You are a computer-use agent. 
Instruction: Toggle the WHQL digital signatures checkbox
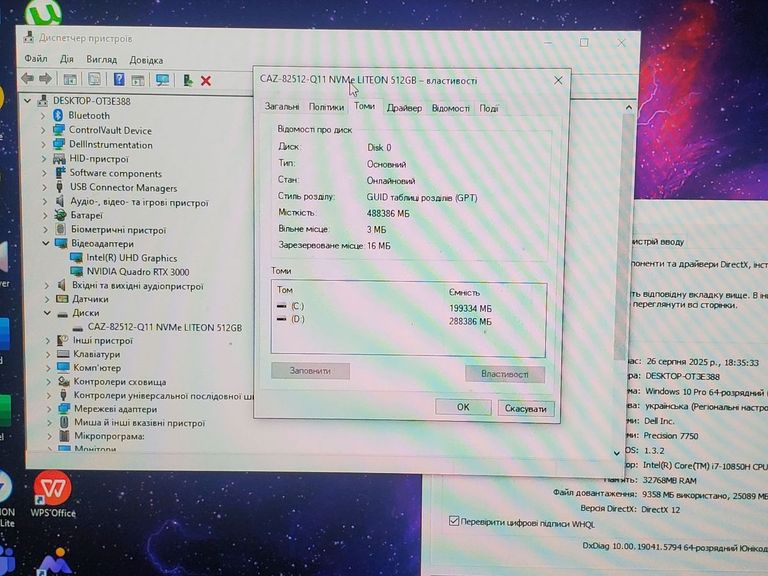point(454,521)
